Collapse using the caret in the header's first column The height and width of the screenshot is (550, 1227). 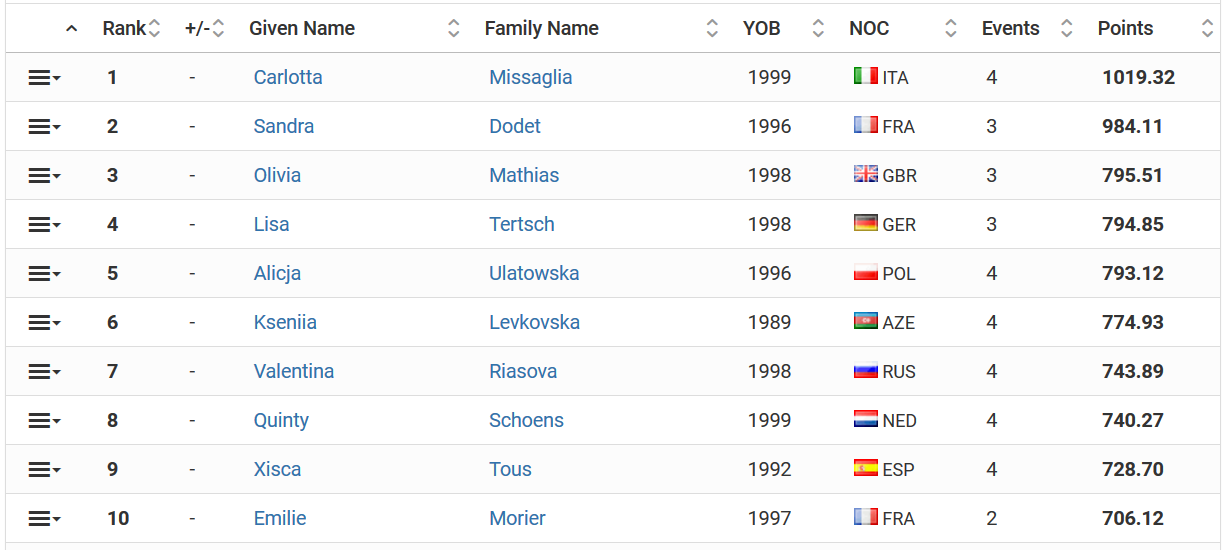click(x=71, y=29)
